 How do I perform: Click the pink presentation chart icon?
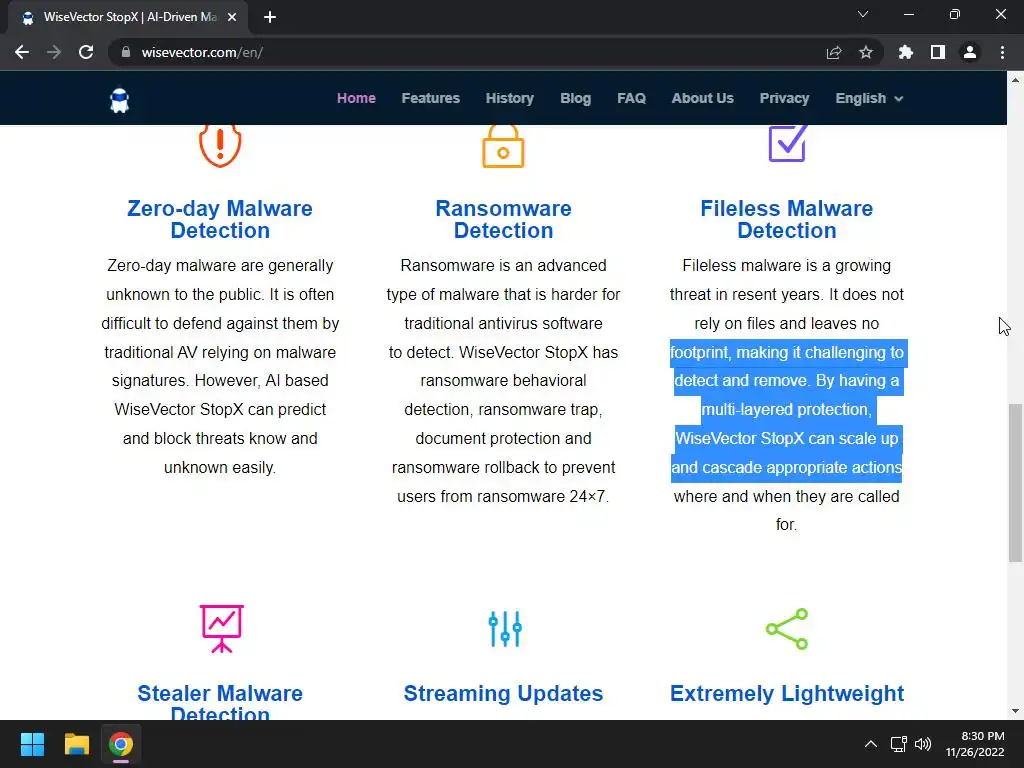point(221,628)
